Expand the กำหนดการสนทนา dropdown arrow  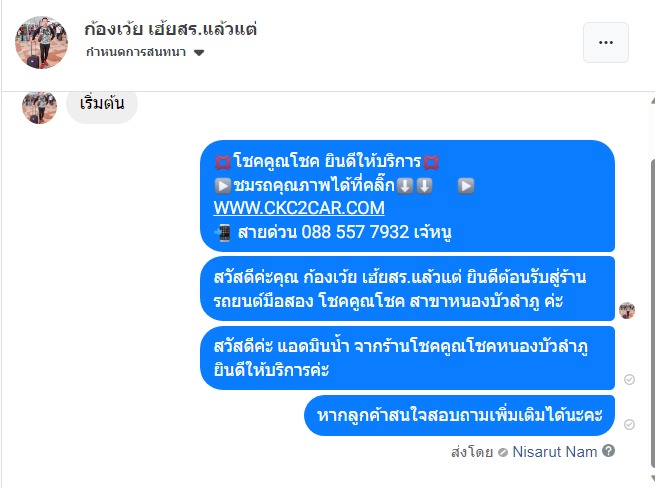coord(199,53)
